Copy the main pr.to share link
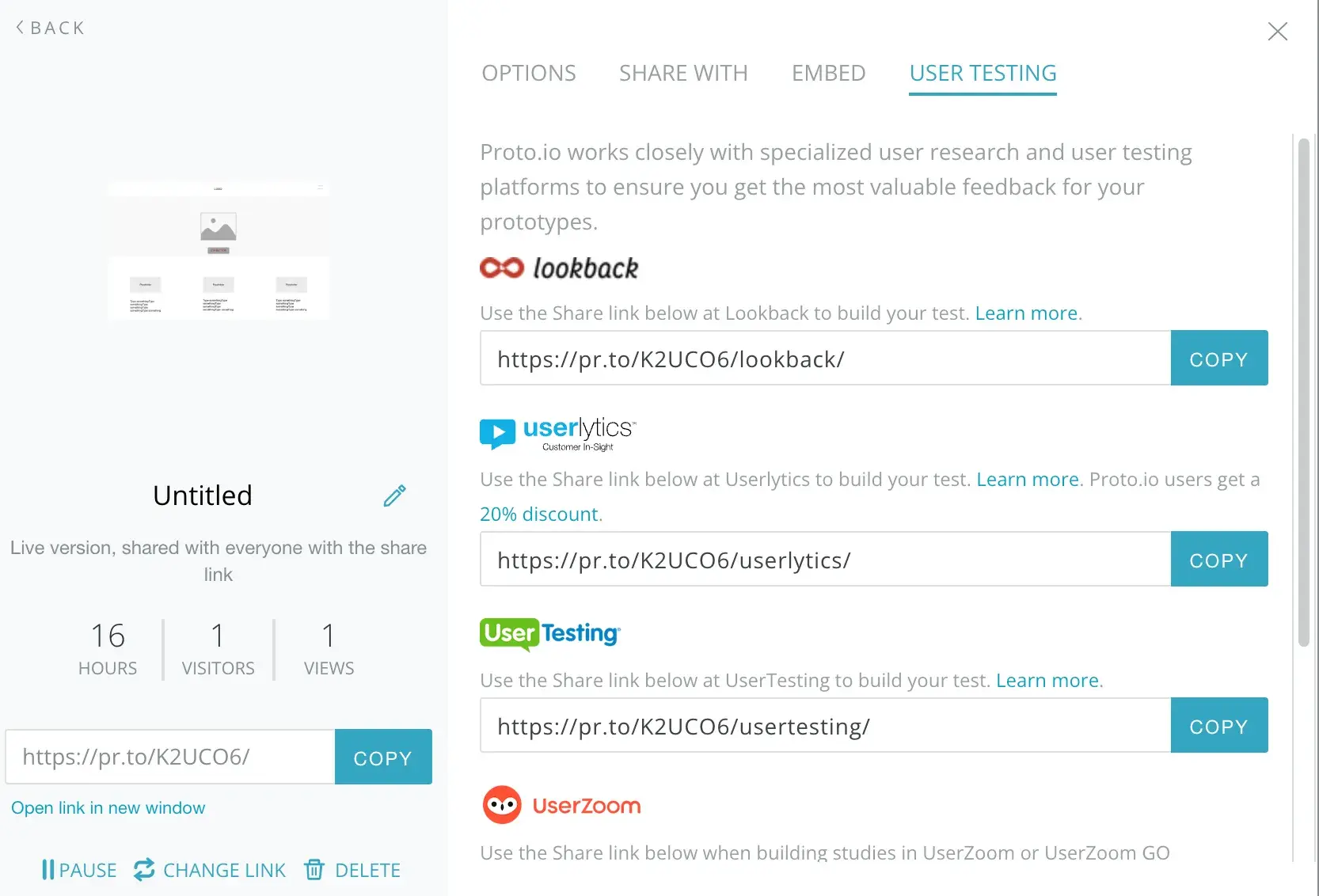 [x=383, y=757]
